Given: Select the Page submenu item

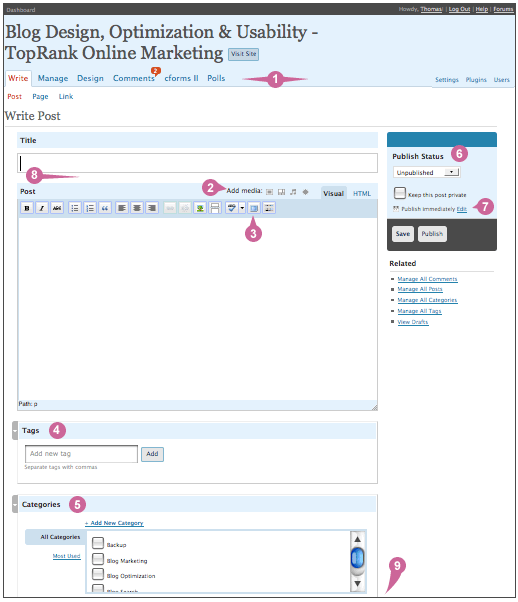Looking at the screenshot, I should [40, 96].
